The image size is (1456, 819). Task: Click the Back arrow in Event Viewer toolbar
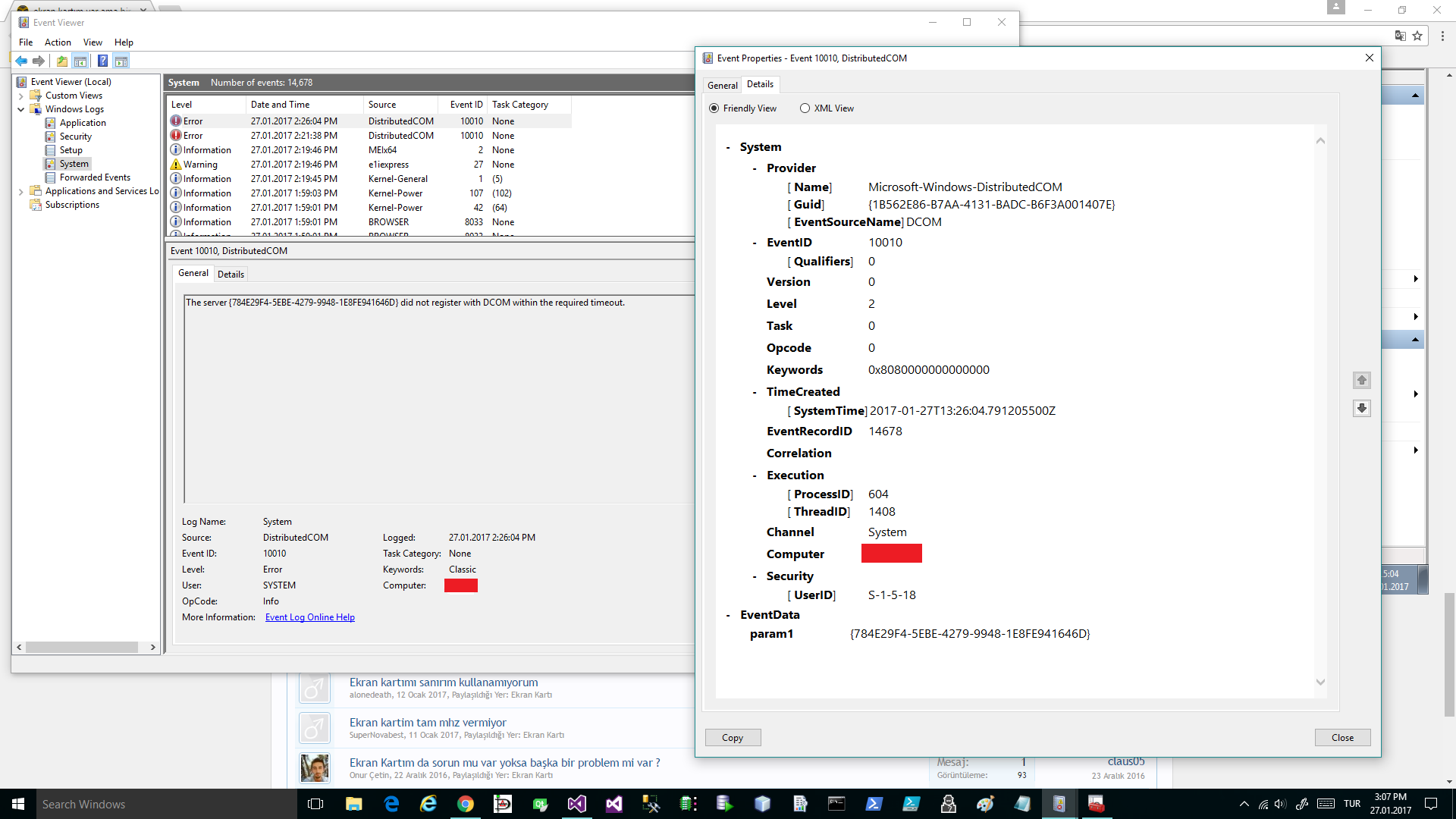click(21, 61)
